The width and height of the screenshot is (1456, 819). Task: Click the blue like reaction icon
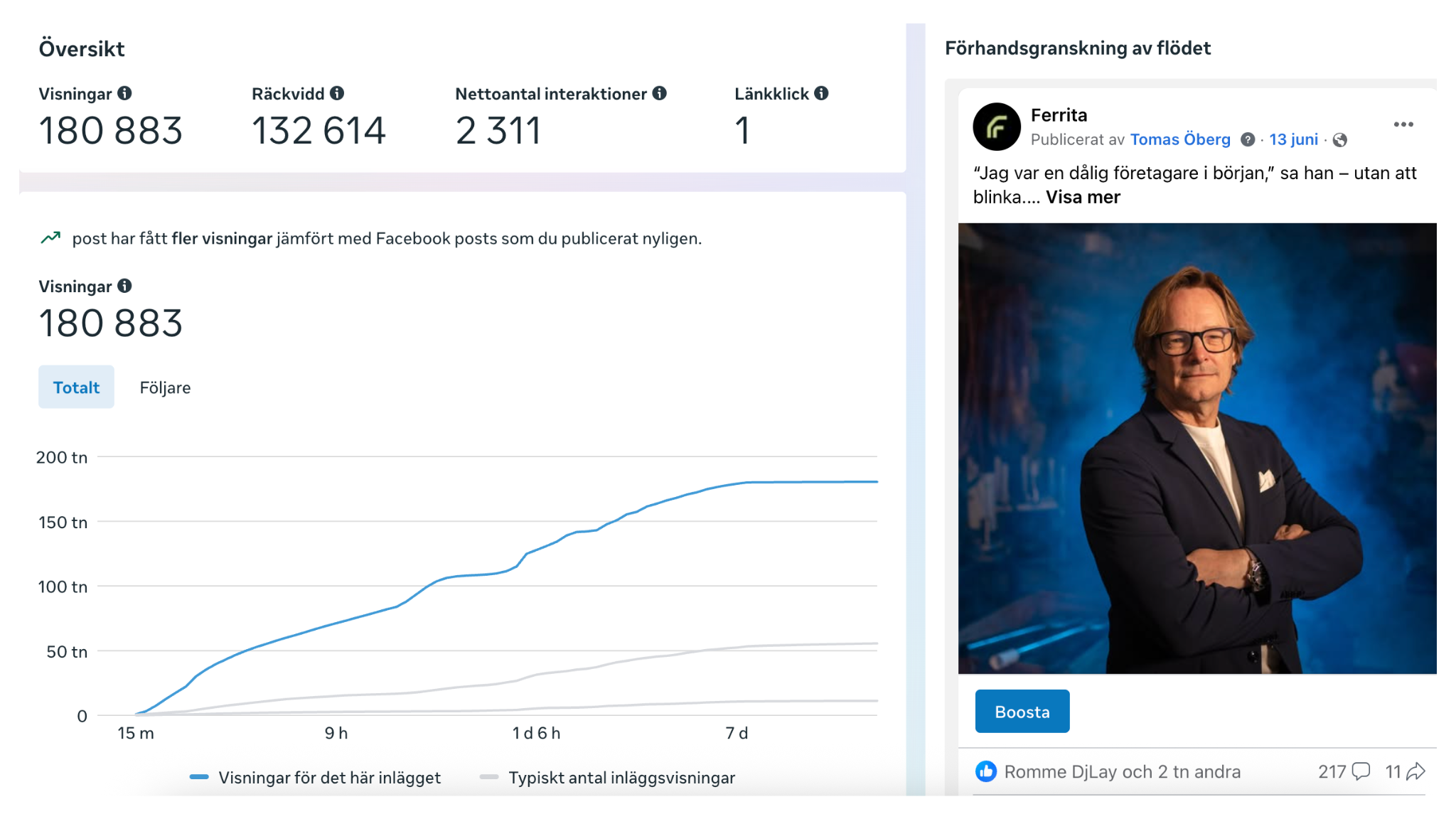[986, 771]
